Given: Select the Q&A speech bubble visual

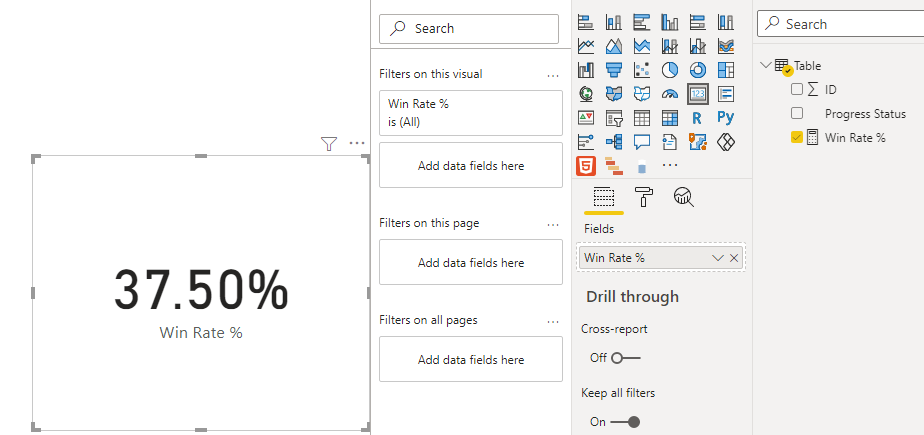Looking at the screenshot, I should point(642,141).
